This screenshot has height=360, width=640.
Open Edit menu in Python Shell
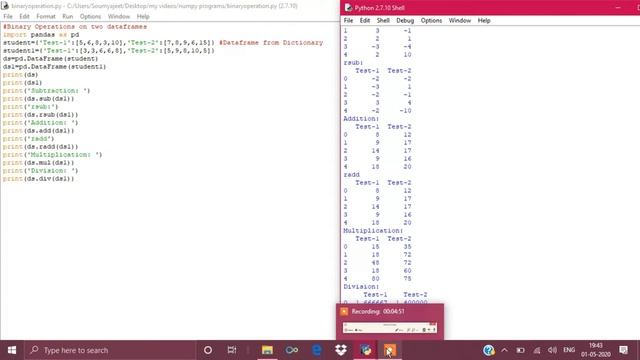coord(364,20)
